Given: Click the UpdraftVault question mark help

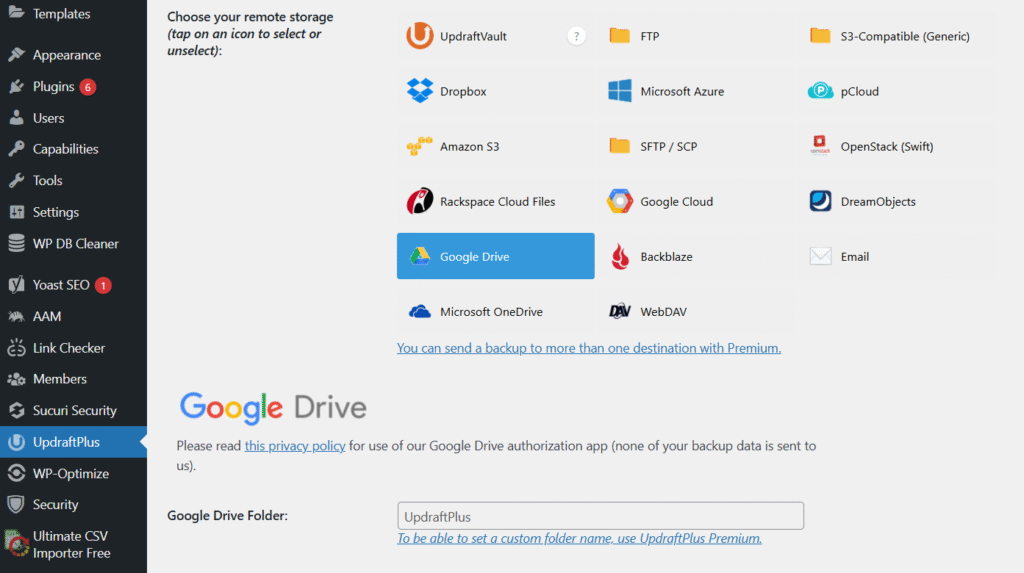Looking at the screenshot, I should tap(576, 37).
